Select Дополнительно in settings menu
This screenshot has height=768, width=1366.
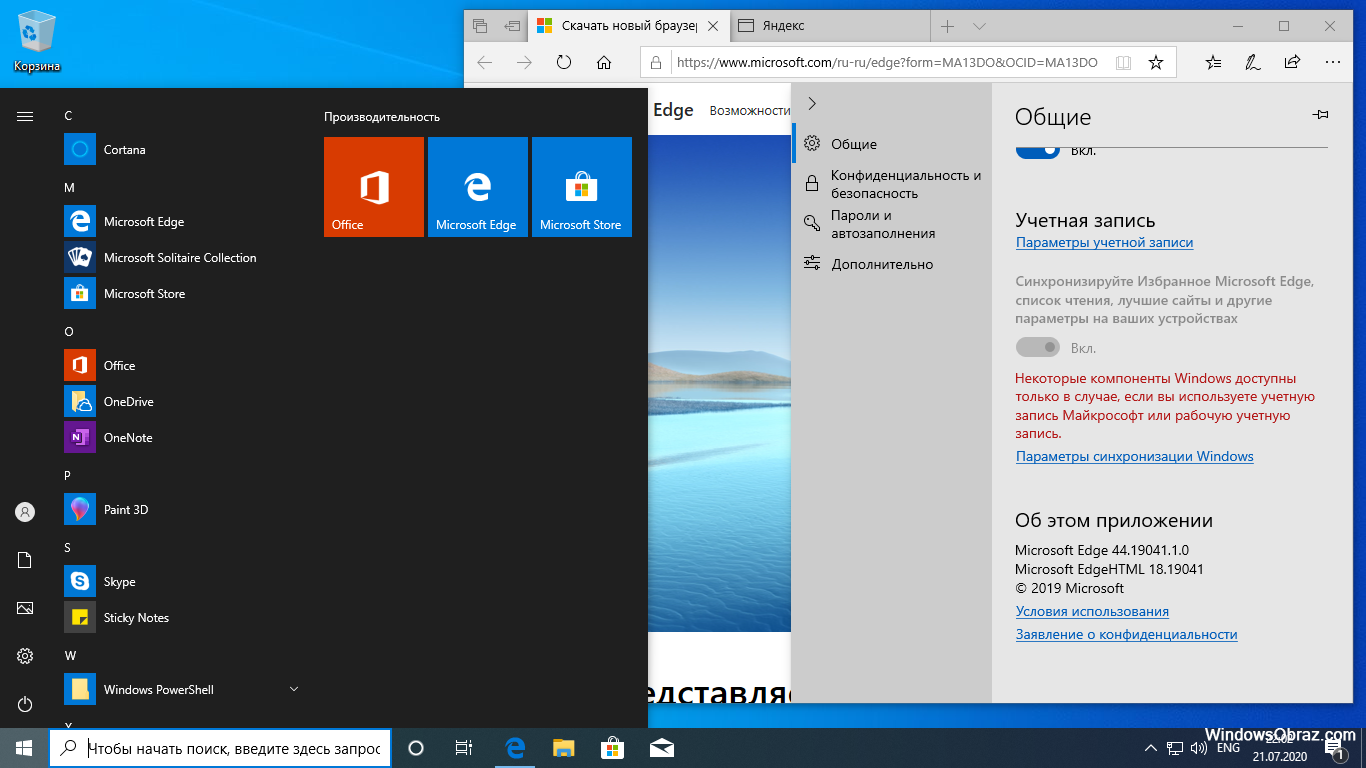881,264
